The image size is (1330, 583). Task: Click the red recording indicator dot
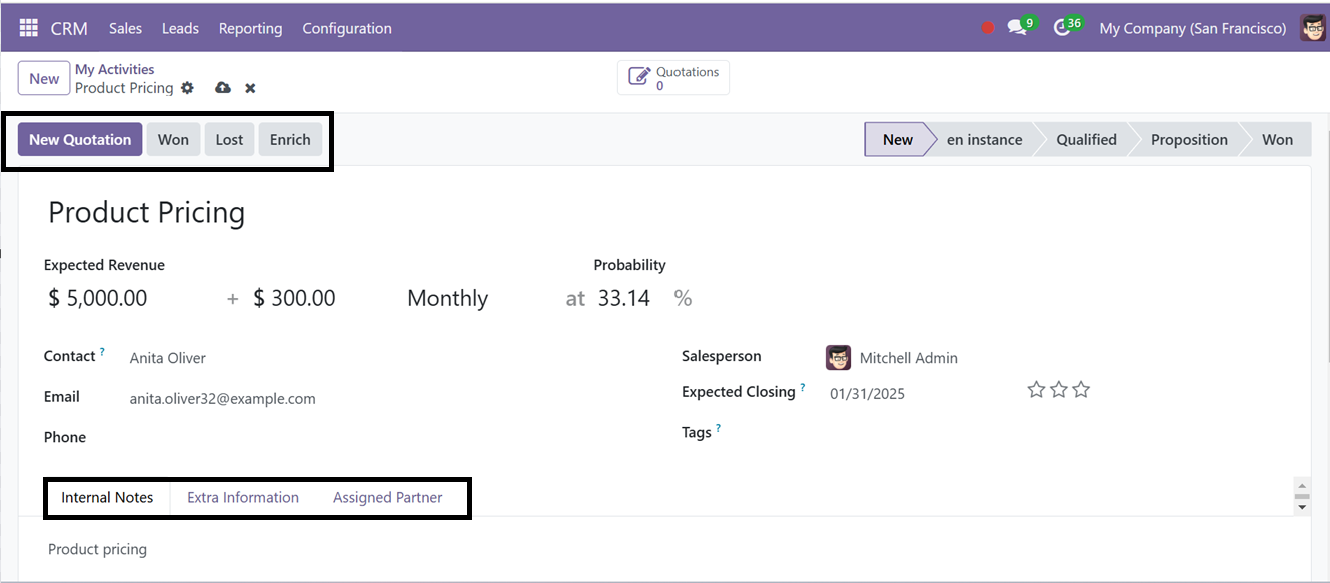(x=988, y=28)
